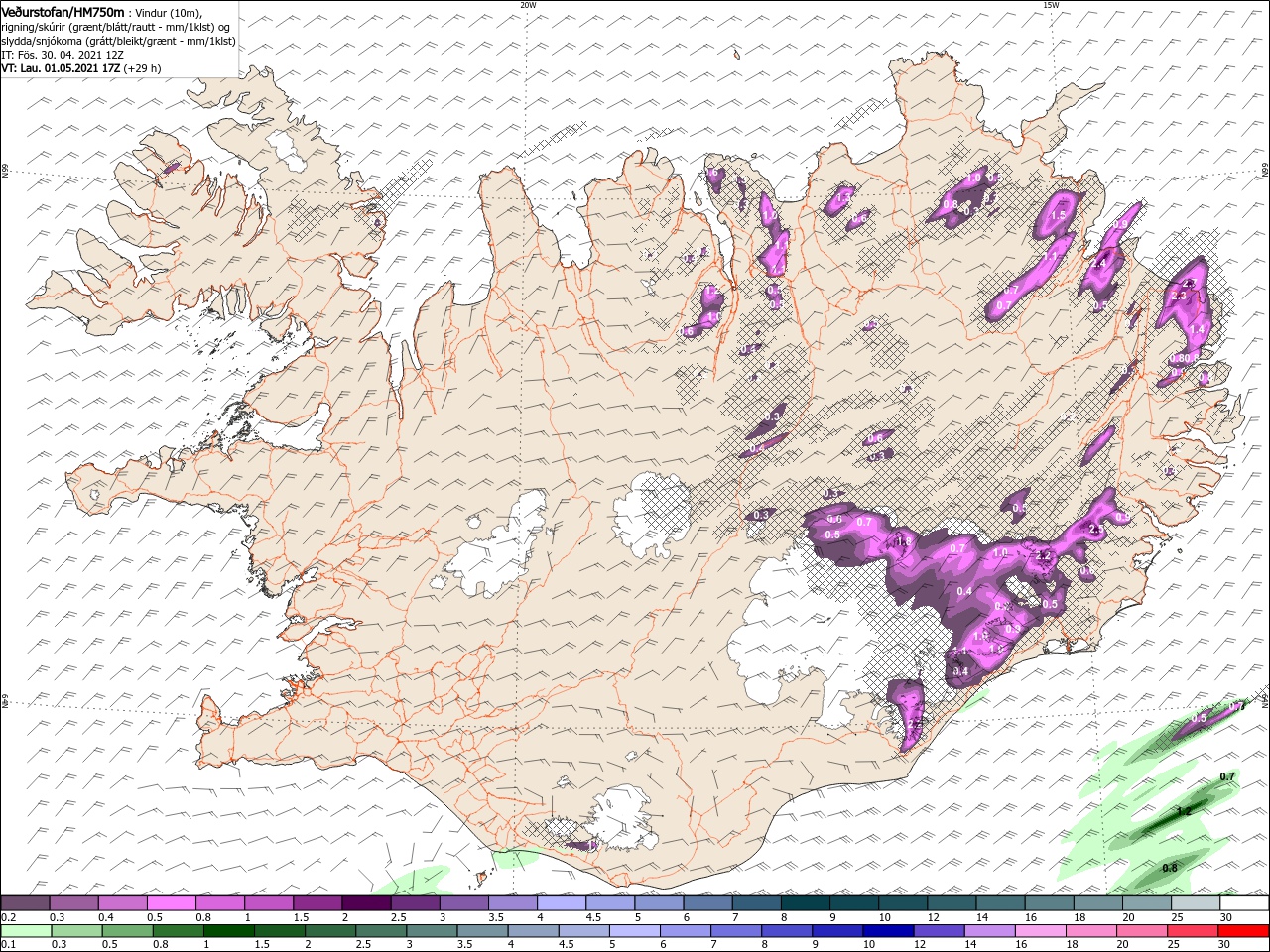
Task: Pick the palest green 0.1 swatch in lower legend
Action: click(27, 931)
